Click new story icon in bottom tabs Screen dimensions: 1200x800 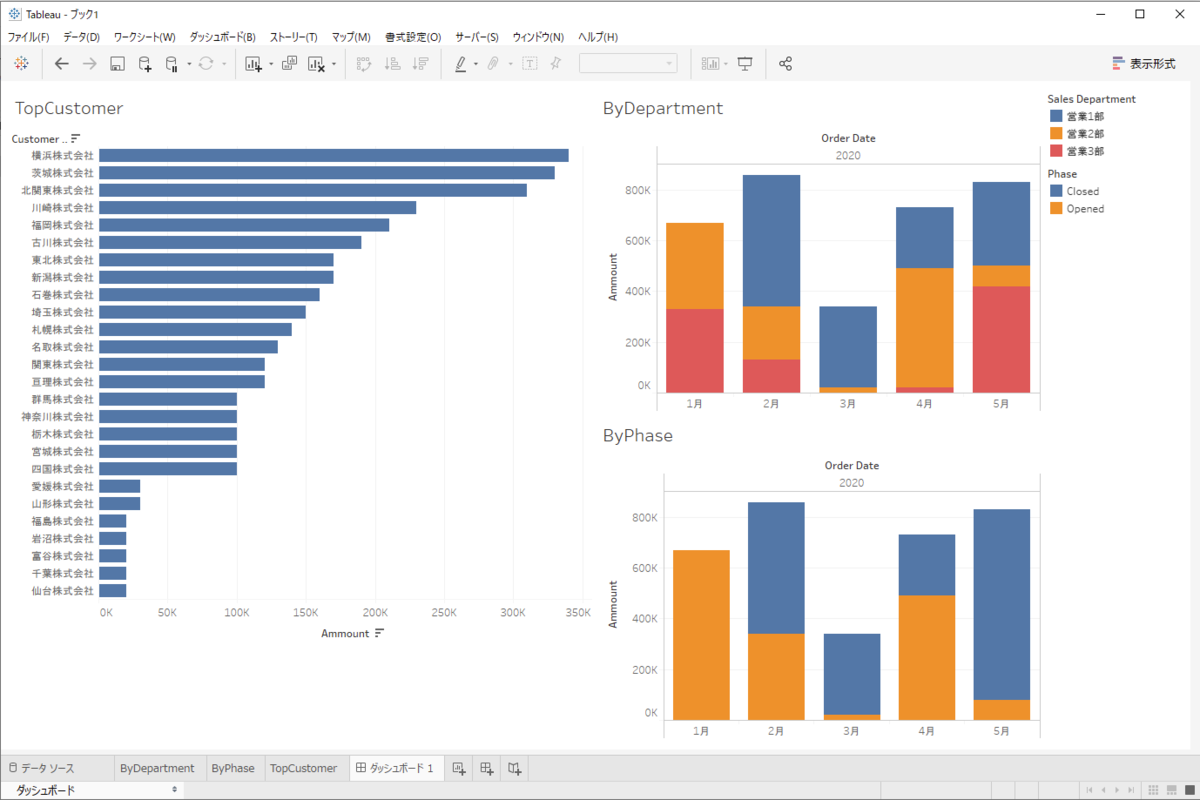(514, 768)
